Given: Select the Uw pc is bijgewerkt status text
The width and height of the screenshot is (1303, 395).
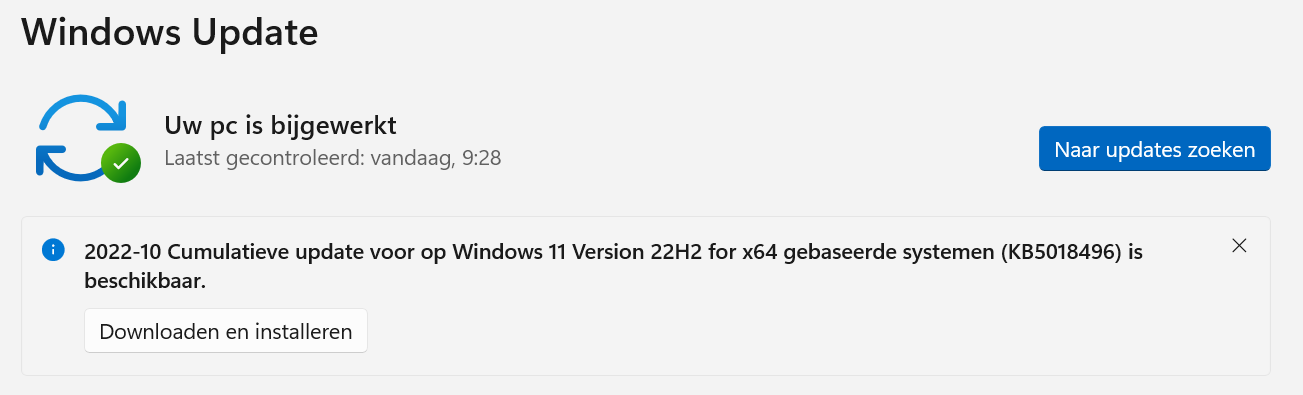Looking at the screenshot, I should pyautogui.click(x=280, y=126).
